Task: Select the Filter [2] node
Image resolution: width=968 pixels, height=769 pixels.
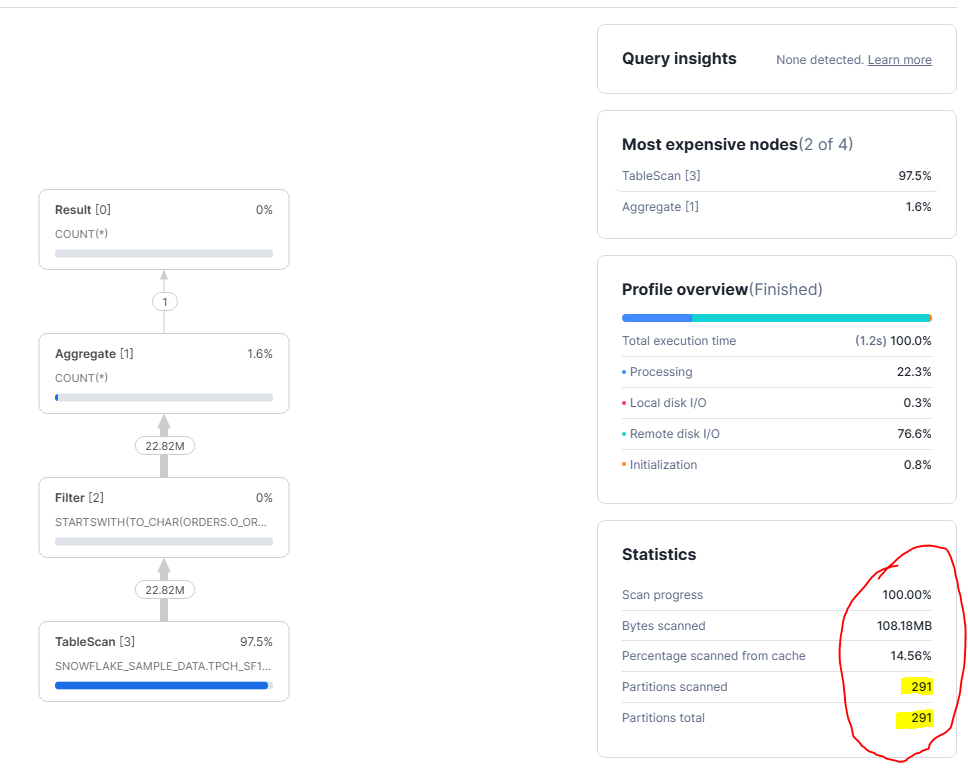Action: (163, 516)
